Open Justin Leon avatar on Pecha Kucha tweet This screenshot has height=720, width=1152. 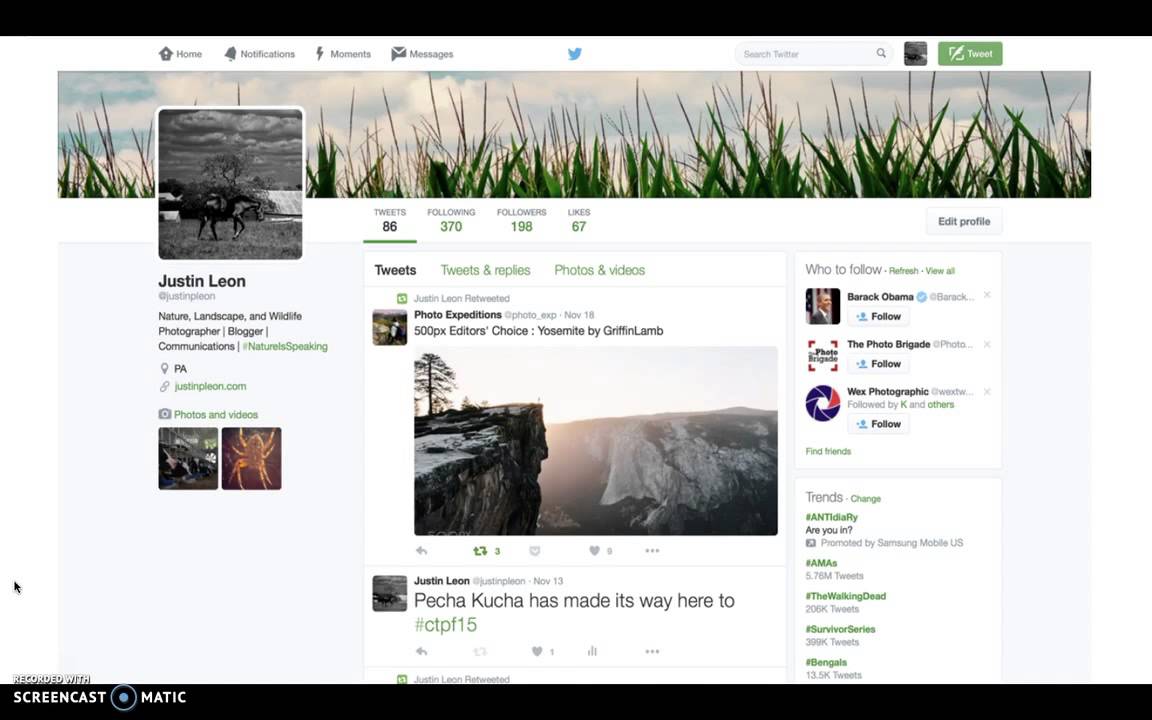tap(389, 593)
